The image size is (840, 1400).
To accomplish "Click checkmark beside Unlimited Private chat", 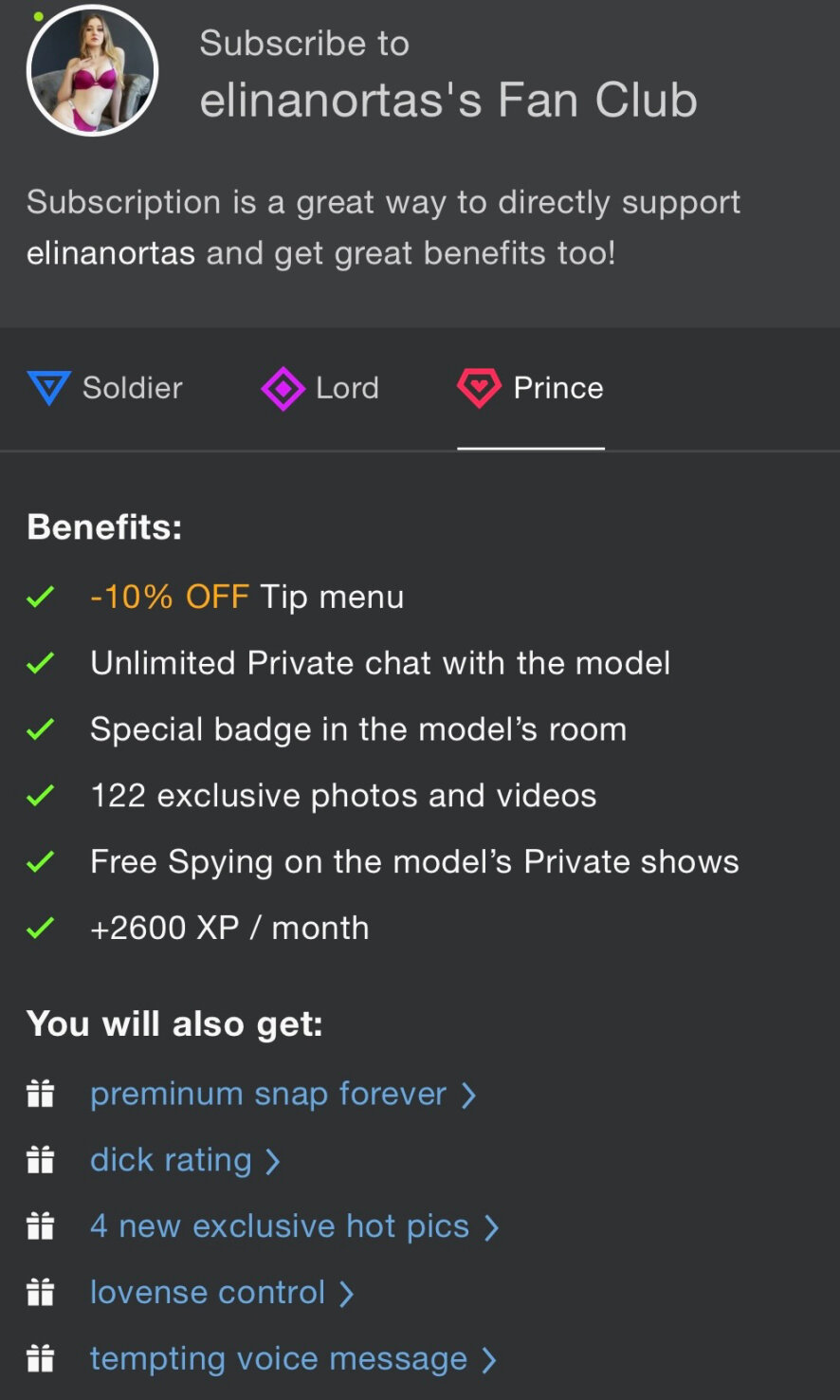I will (x=41, y=663).
